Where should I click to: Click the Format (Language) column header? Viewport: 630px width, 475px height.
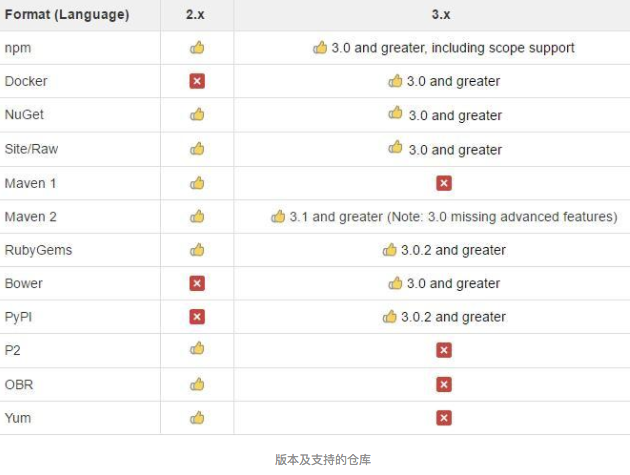[x=67, y=15]
